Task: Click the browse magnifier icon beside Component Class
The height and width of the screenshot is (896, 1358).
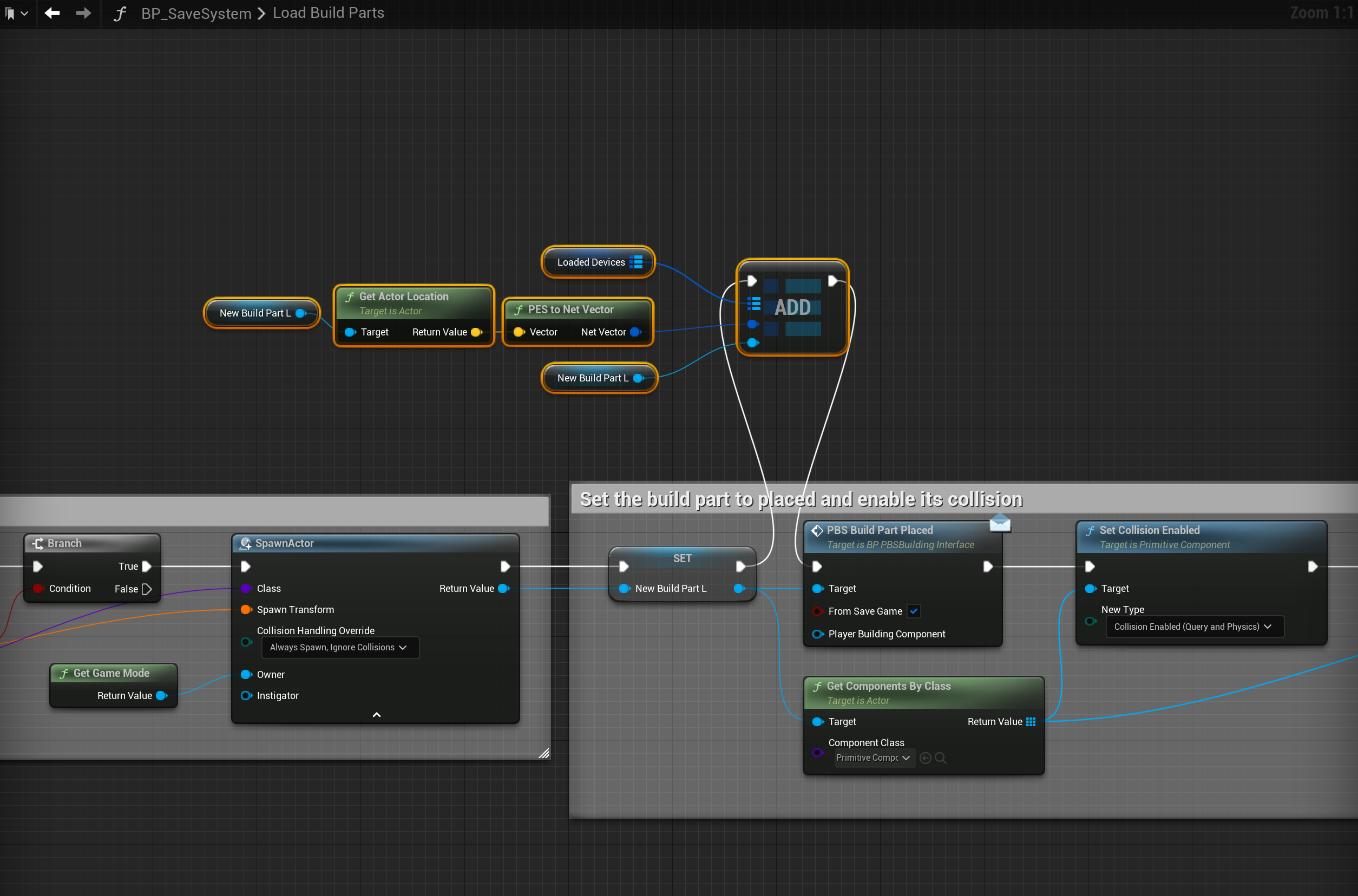Action: pyautogui.click(x=941, y=757)
